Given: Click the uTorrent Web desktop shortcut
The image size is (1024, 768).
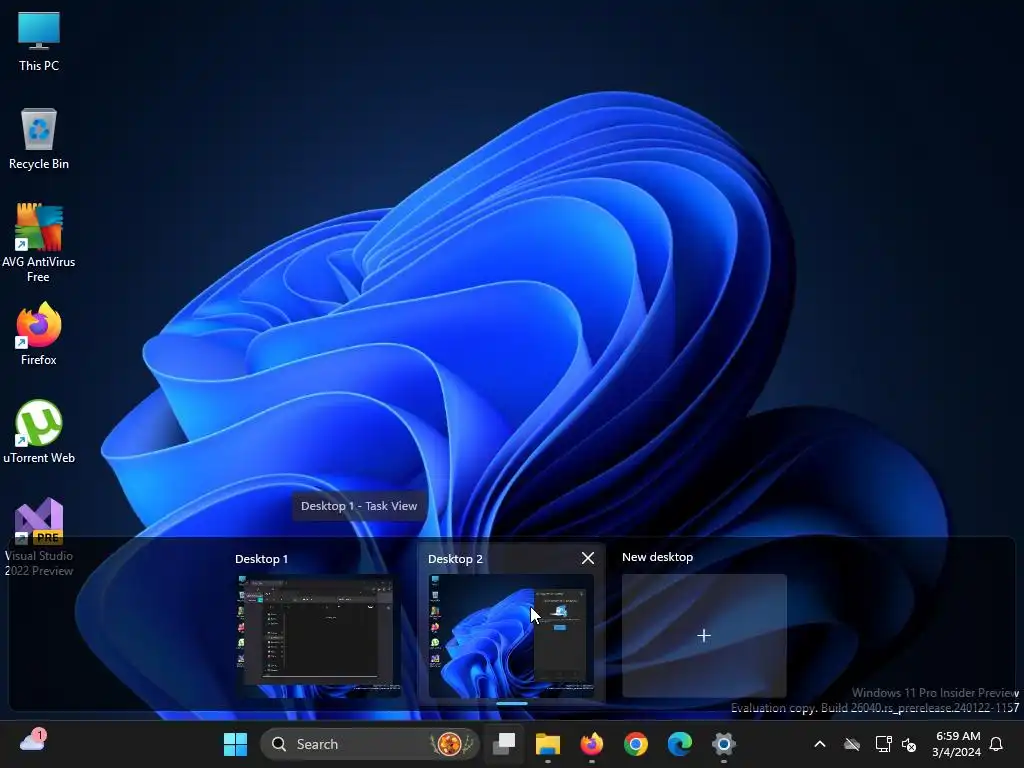Looking at the screenshot, I should point(39,432).
